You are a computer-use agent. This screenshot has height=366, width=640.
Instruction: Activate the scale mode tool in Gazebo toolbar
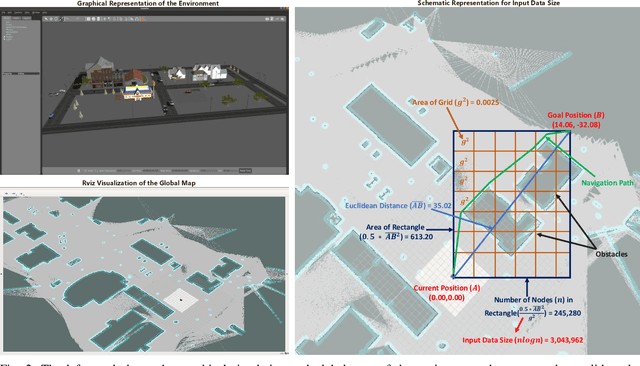61,19
